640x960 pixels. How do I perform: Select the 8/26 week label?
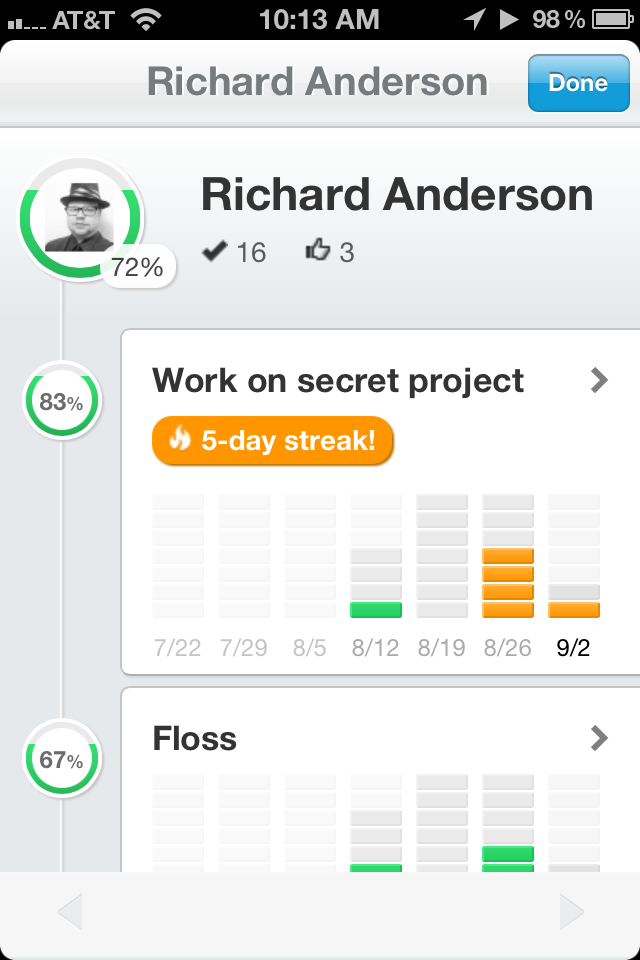coord(508,648)
